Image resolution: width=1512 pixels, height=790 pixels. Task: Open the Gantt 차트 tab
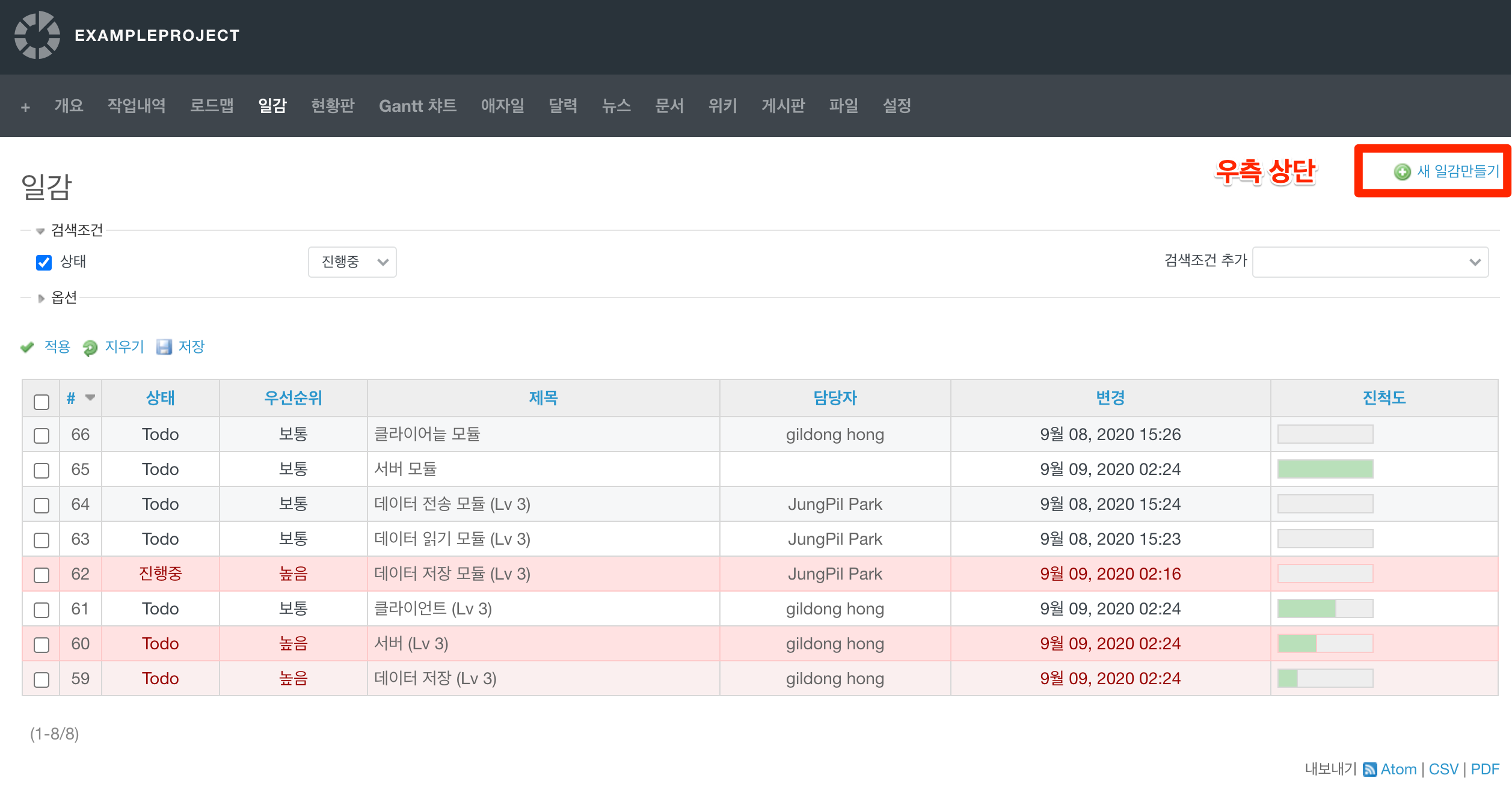point(417,106)
